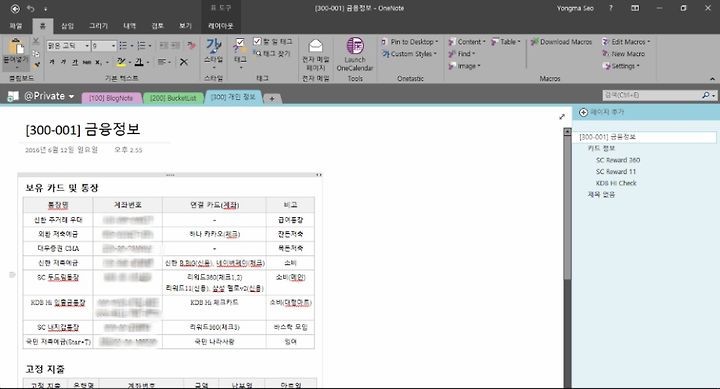Switch to the [100] BlogNote section tab

point(111,98)
